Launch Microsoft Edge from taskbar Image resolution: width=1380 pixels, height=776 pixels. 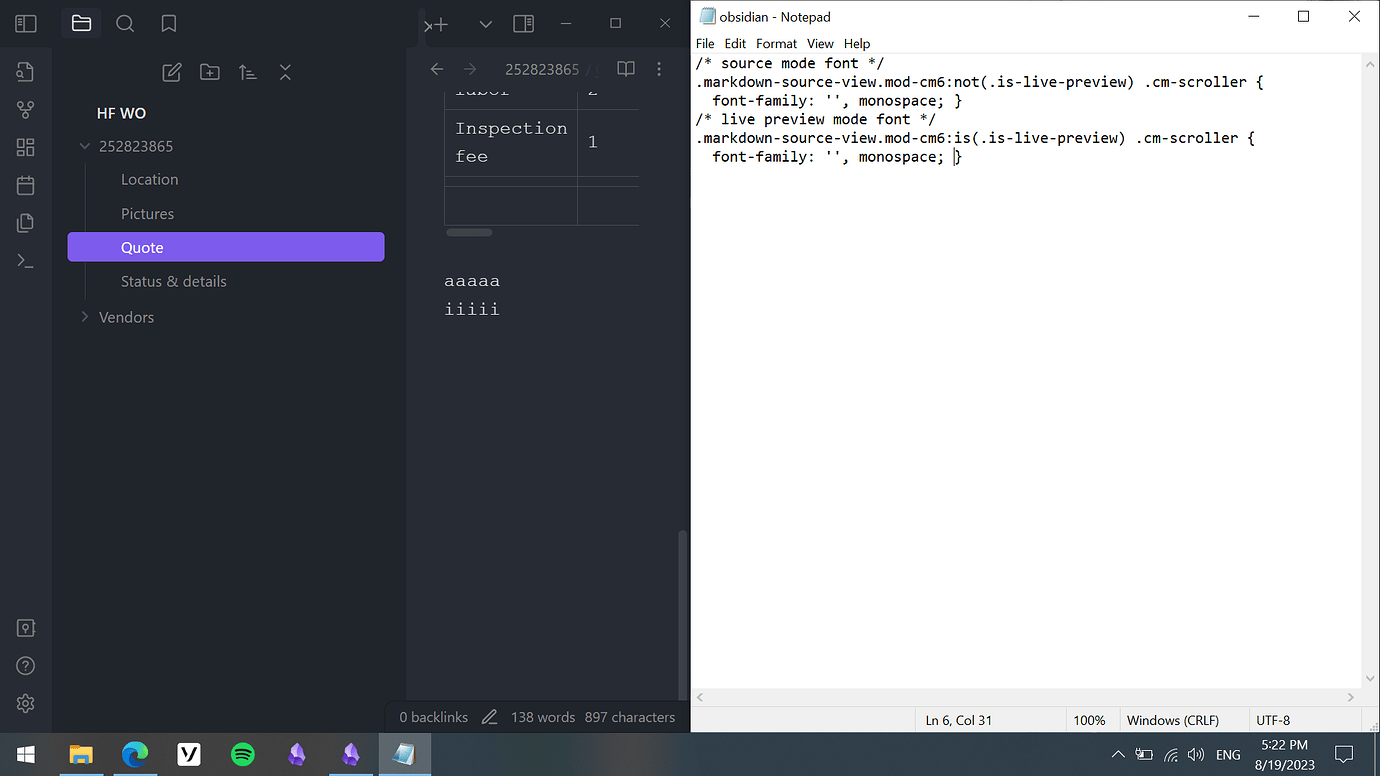pos(135,754)
